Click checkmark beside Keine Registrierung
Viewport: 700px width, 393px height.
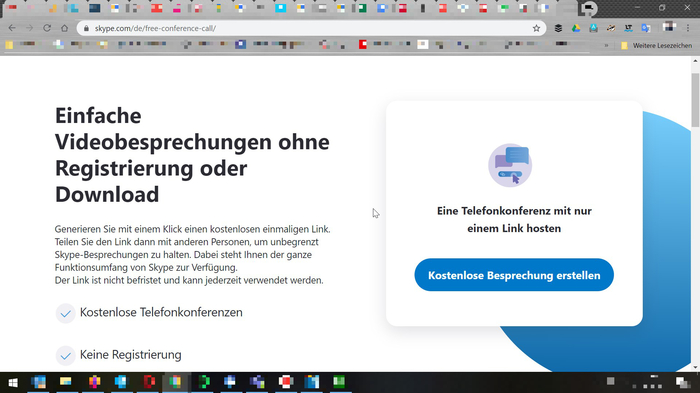pyautogui.click(x=66, y=355)
